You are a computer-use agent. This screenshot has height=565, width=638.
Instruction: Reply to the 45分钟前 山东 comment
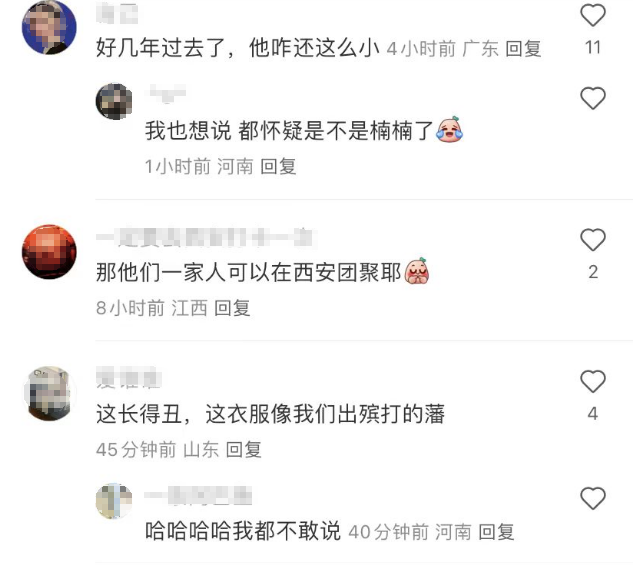point(243,449)
